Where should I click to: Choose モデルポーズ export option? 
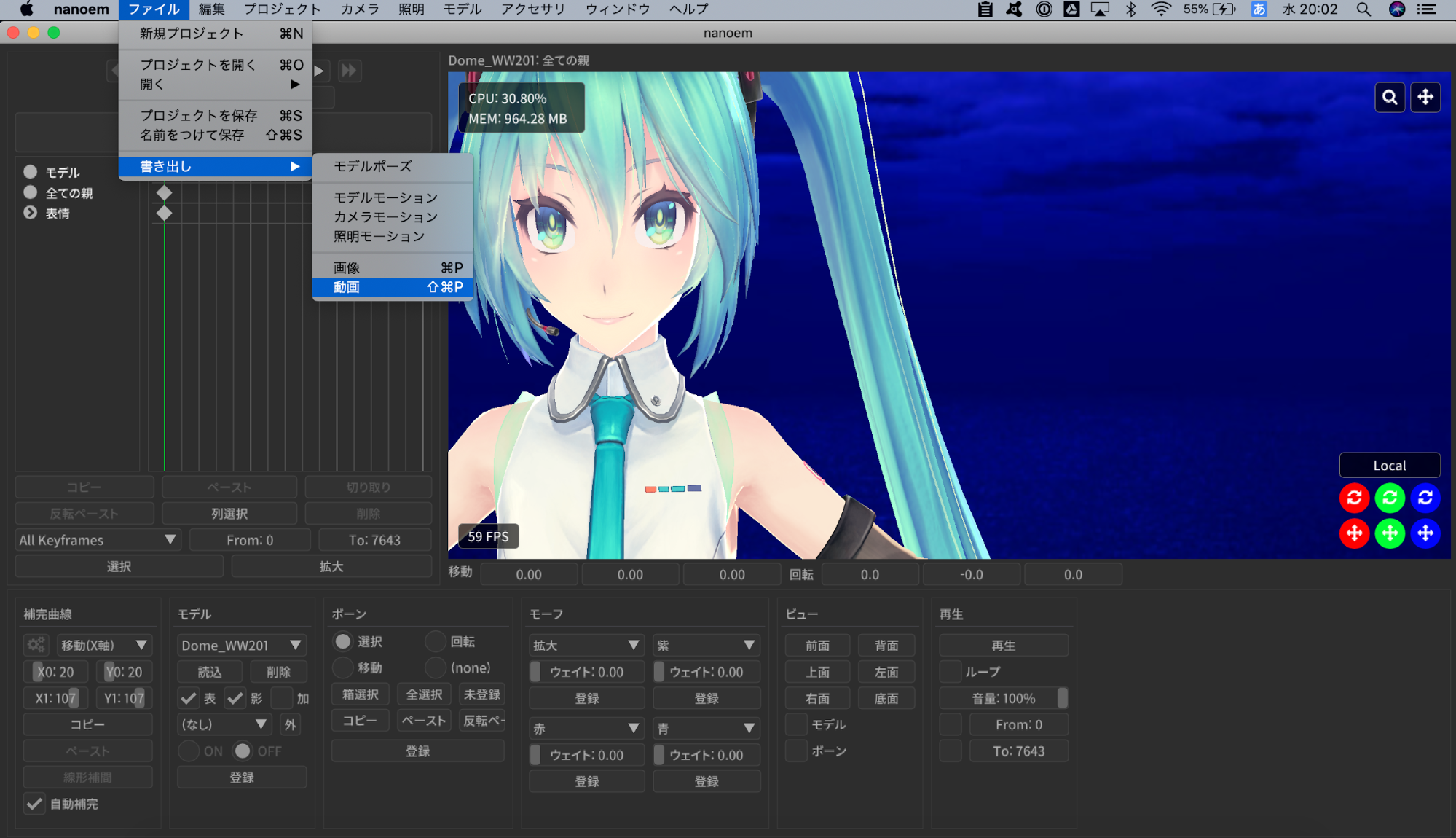393,166
